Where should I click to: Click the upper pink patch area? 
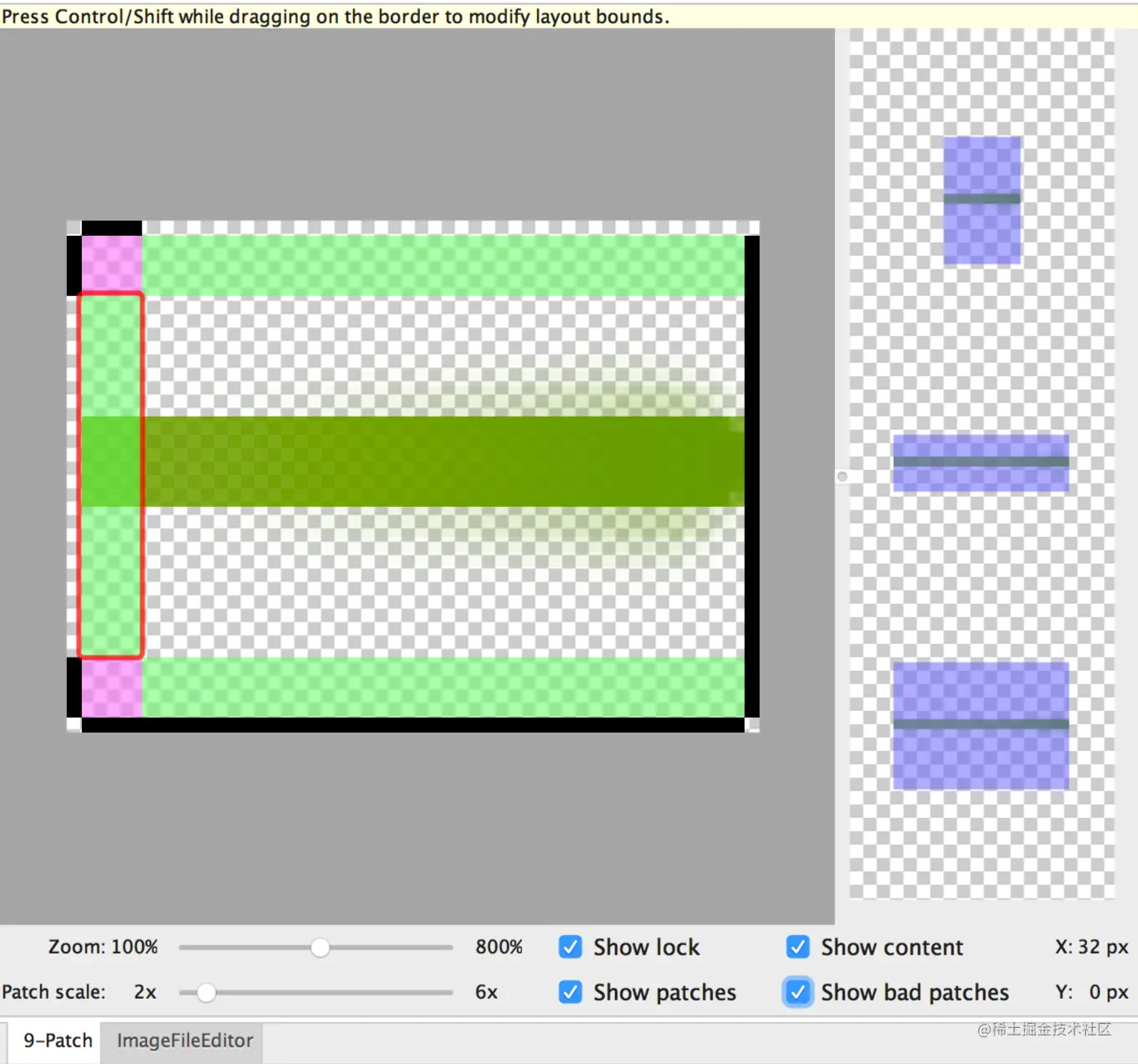[x=111, y=263]
